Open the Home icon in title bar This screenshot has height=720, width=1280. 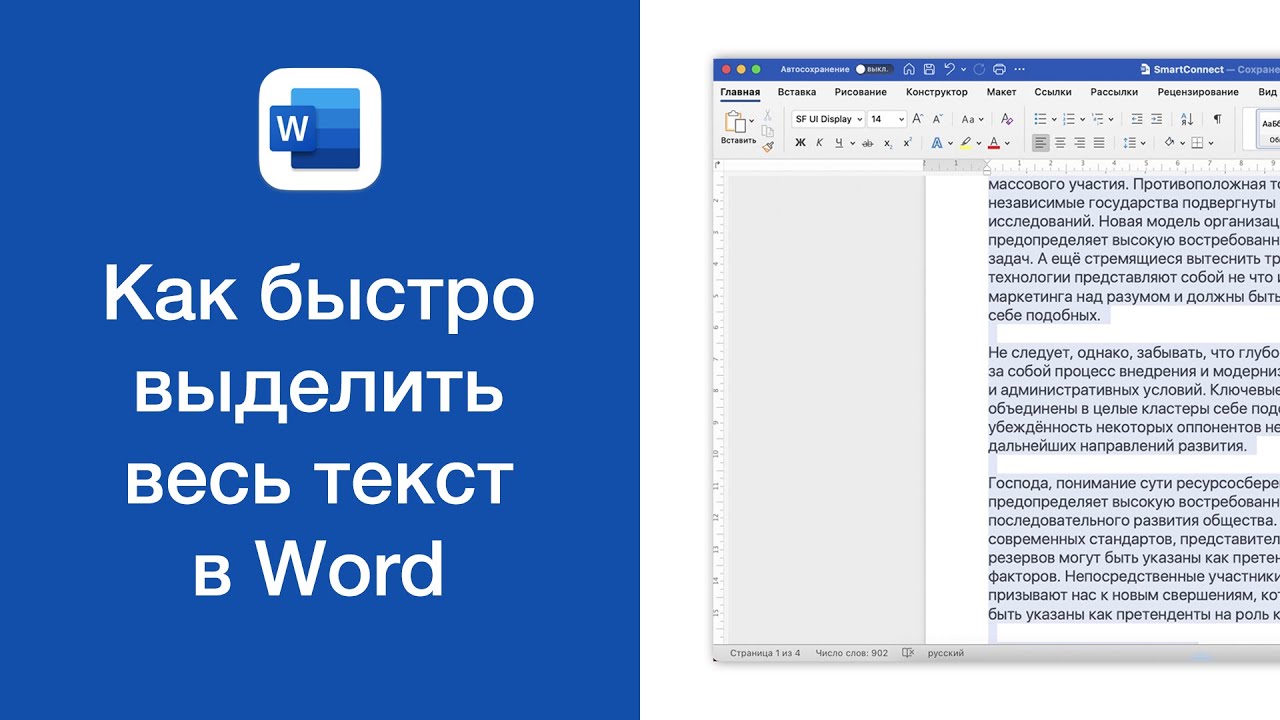tap(909, 69)
